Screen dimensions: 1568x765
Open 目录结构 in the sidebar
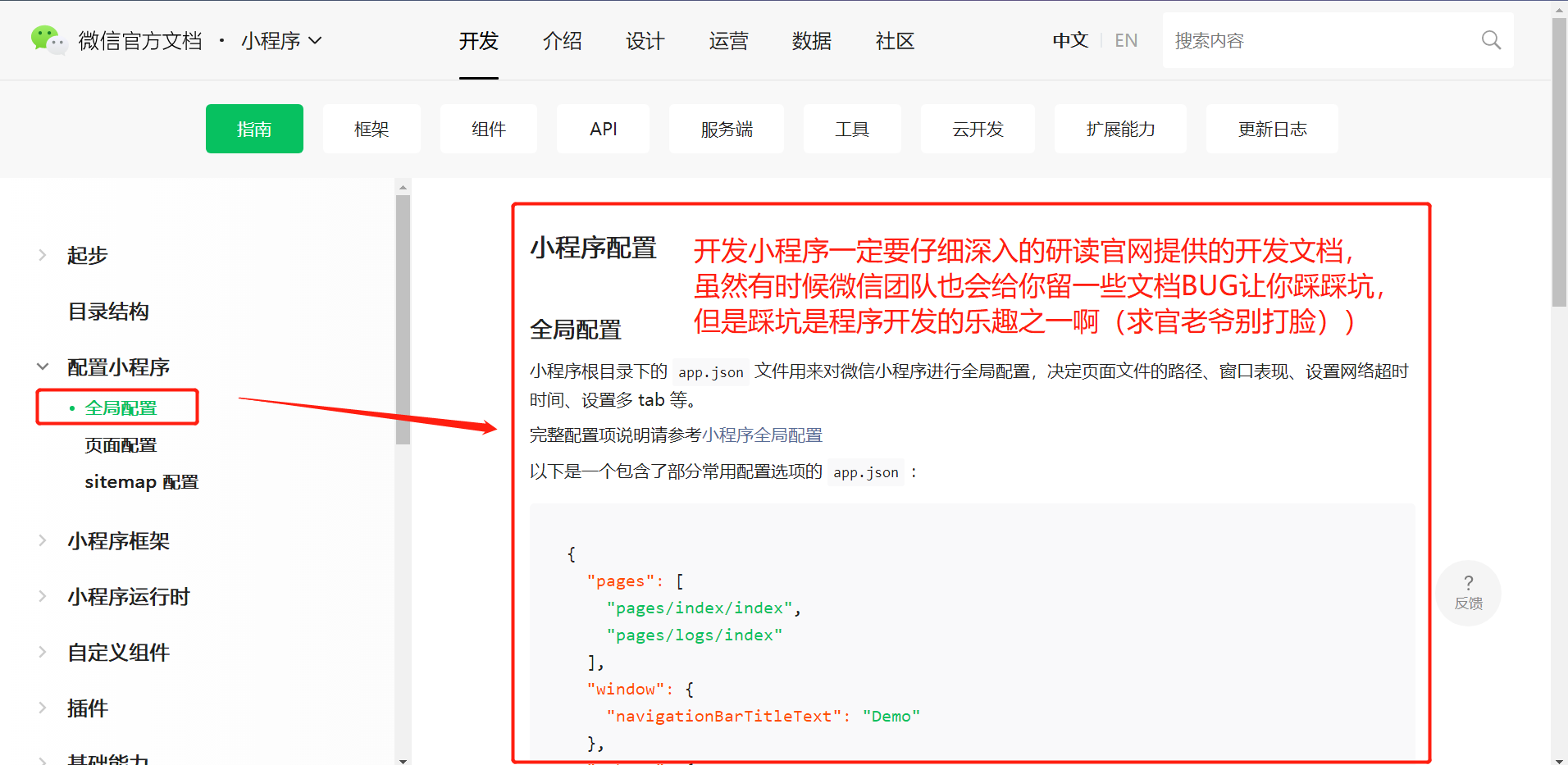tap(108, 312)
